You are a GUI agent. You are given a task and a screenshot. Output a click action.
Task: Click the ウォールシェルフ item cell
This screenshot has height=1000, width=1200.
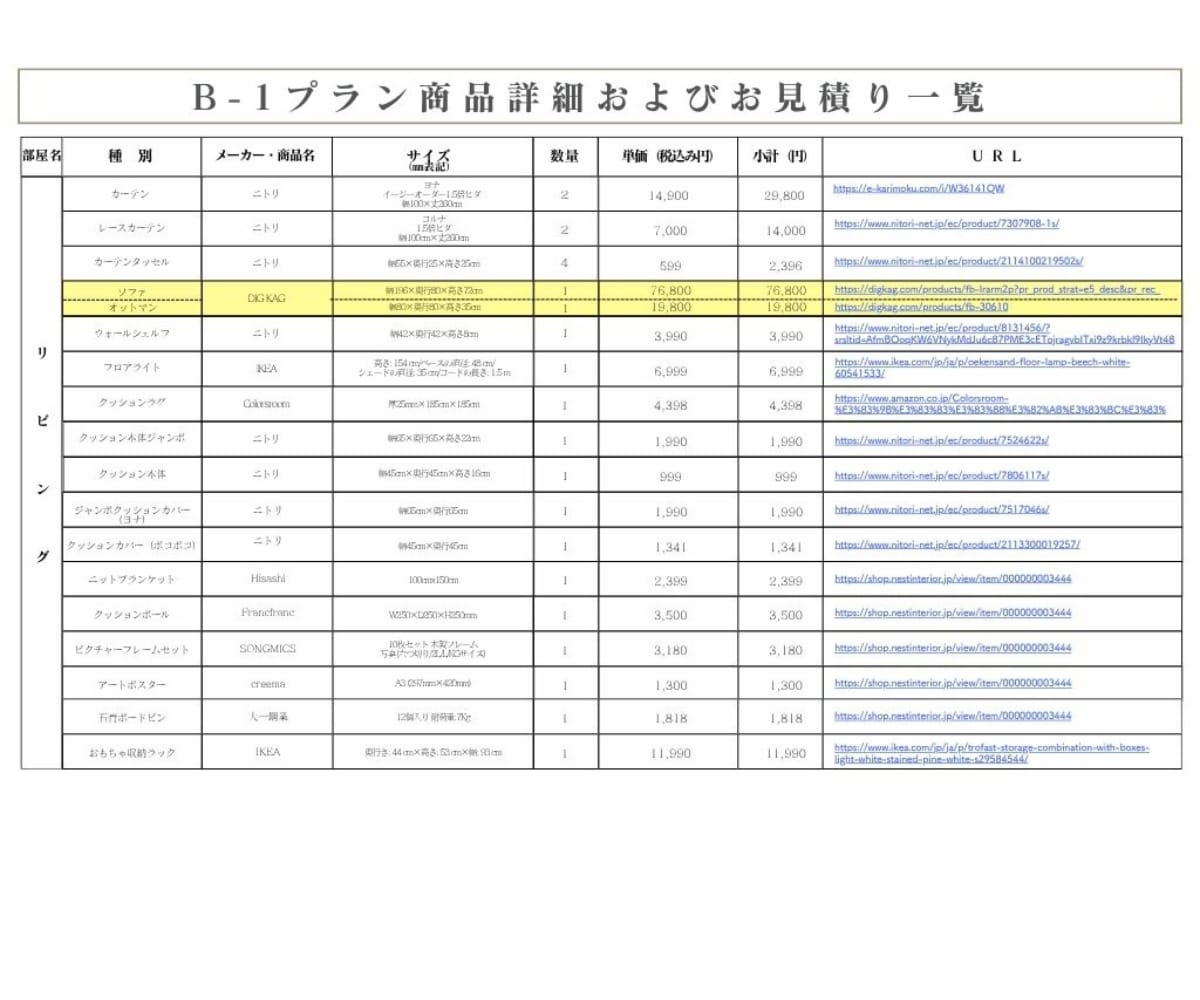(x=132, y=333)
